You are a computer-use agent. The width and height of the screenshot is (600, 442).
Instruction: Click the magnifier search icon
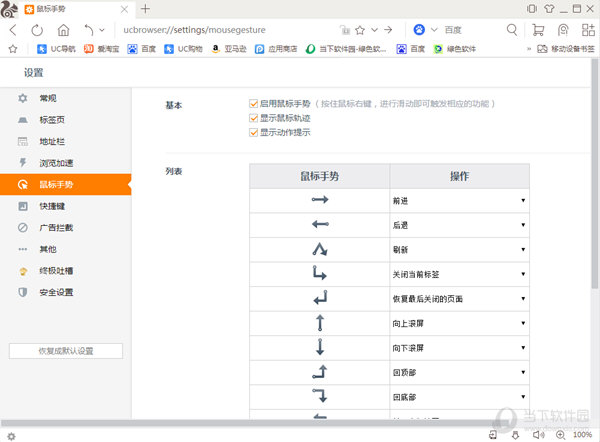pos(512,29)
